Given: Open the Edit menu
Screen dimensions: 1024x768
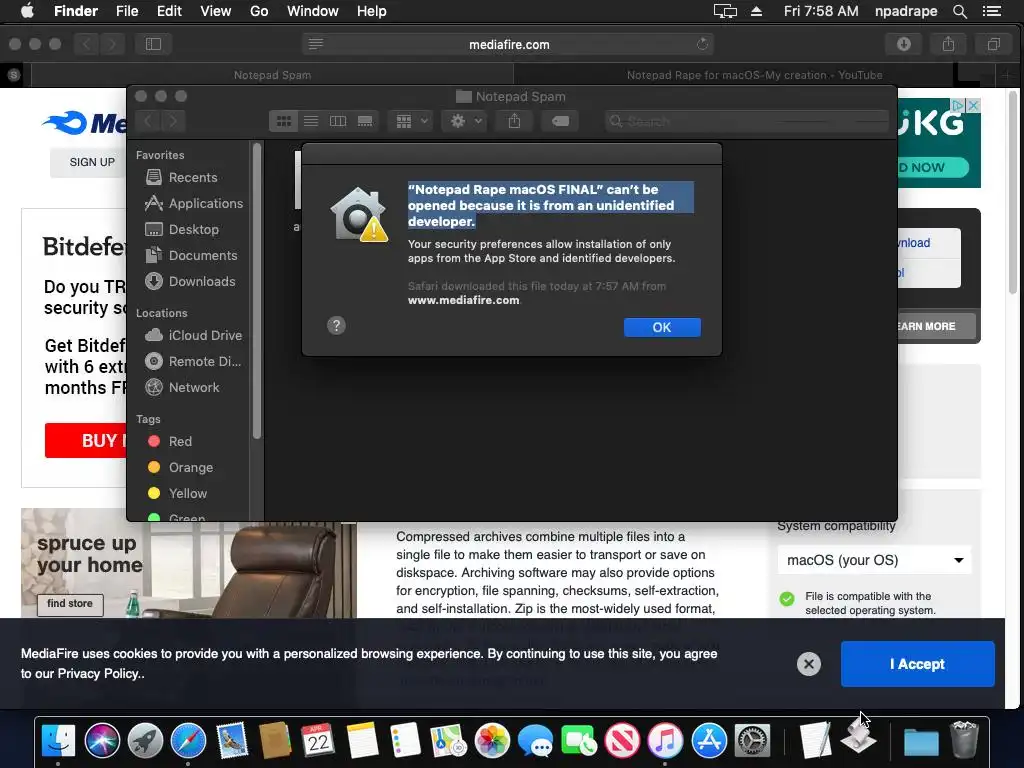Looking at the screenshot, I should click(169, 11).
